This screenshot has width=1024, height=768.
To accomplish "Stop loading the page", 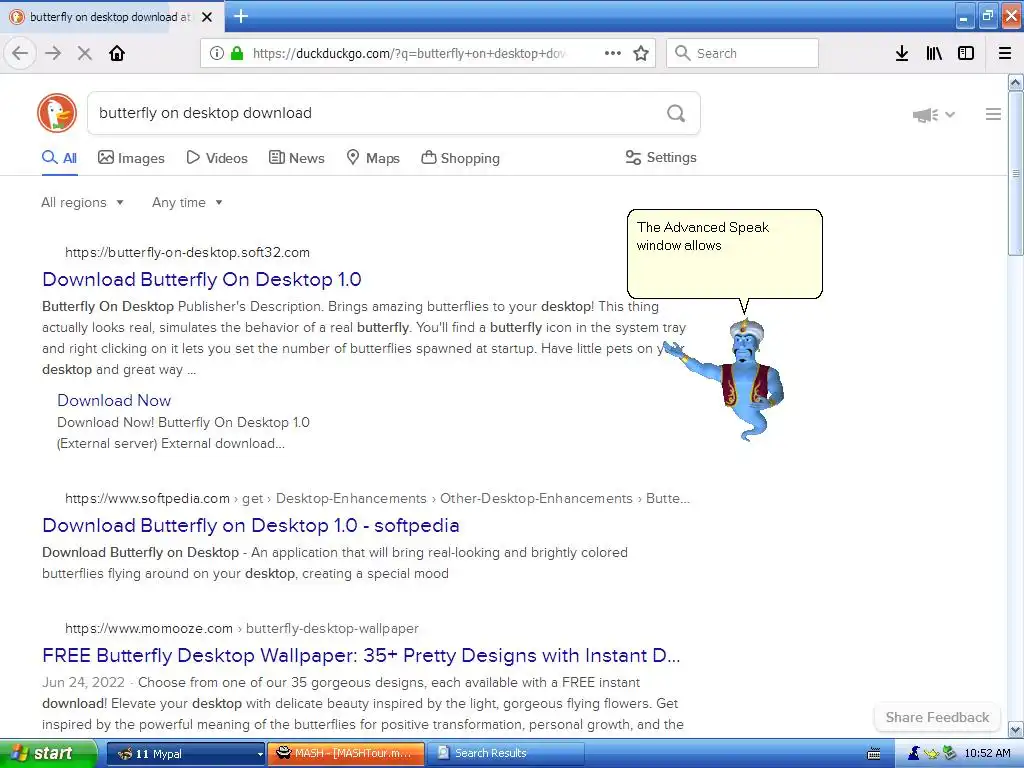I will click(x=84, y=53).
